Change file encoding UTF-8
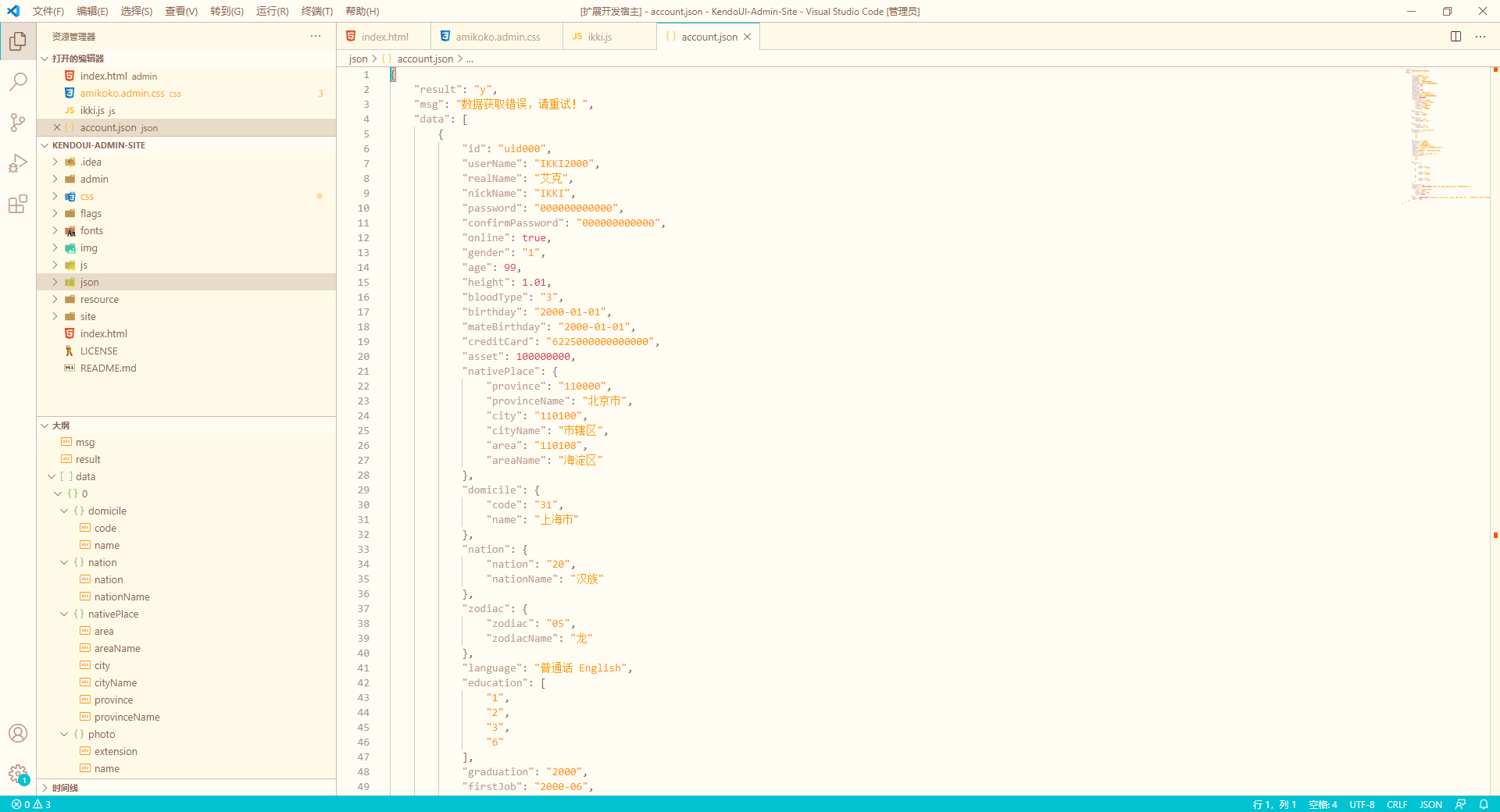This screenshot has height=812, width=1500. (x=1362, y=804)
